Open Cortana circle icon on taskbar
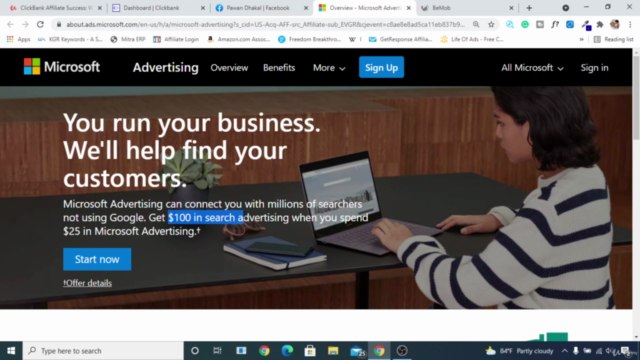The height and width of the screenshot is (360, 640). [195, 351]
